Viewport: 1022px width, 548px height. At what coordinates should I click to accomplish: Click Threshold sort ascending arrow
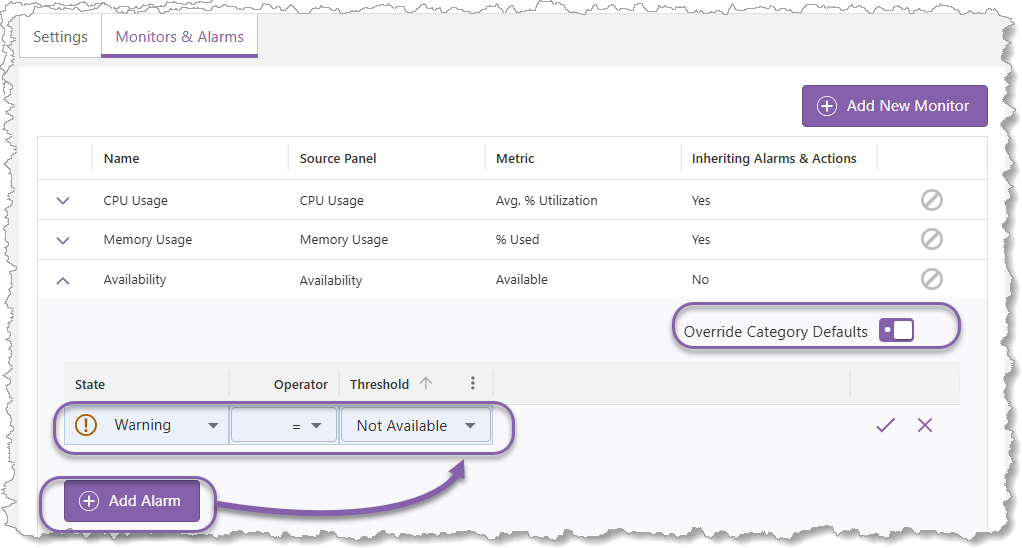[426, 384]
